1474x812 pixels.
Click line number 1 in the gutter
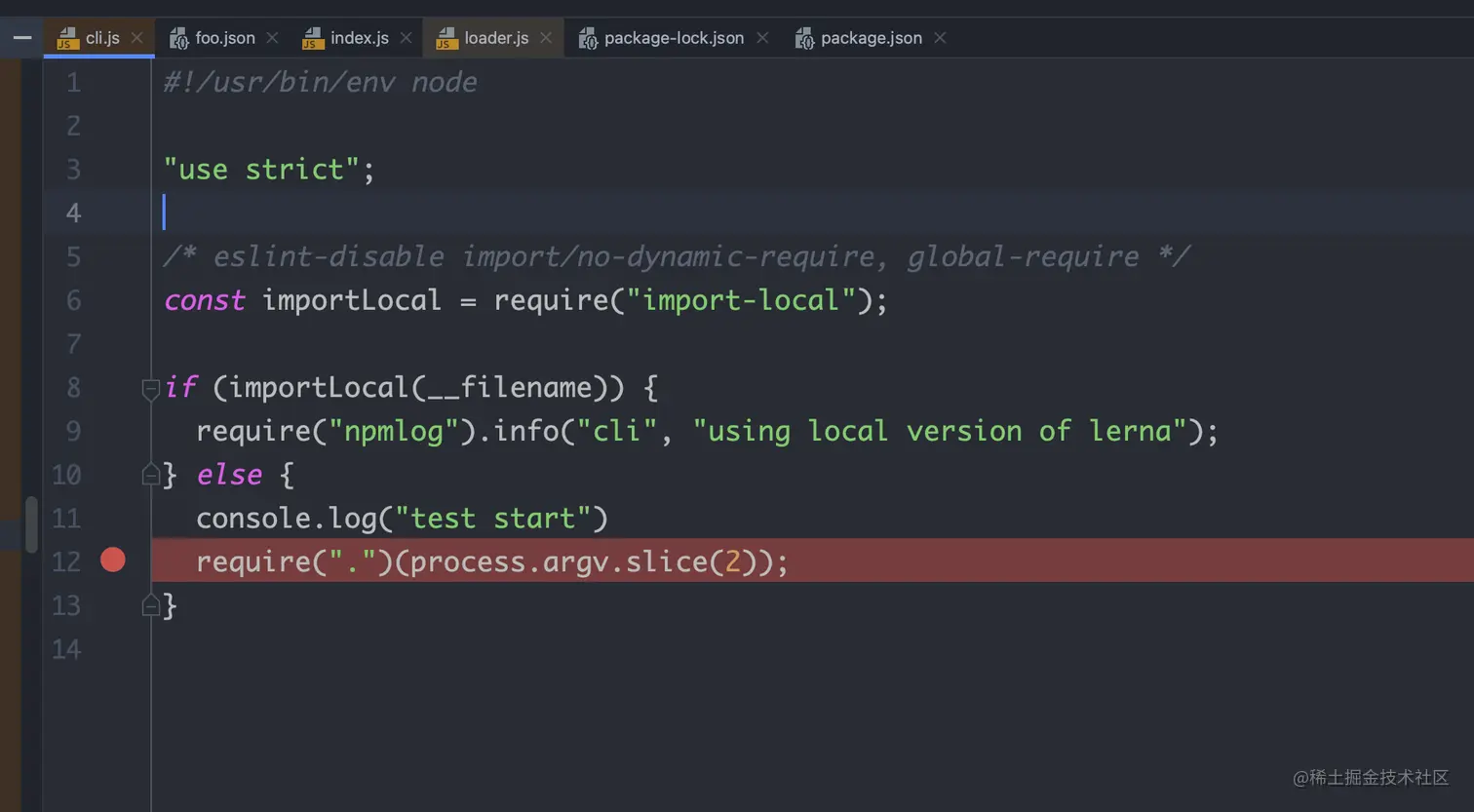[x=73, y=83]
